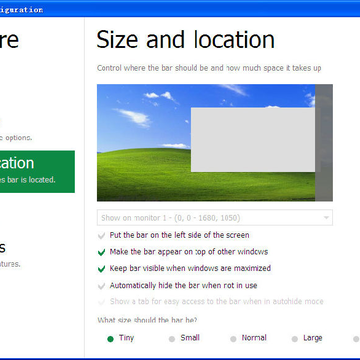Select the green Location tab in sidebar
Viewport: 360px width, 360px height.
[x=37, y=172]
